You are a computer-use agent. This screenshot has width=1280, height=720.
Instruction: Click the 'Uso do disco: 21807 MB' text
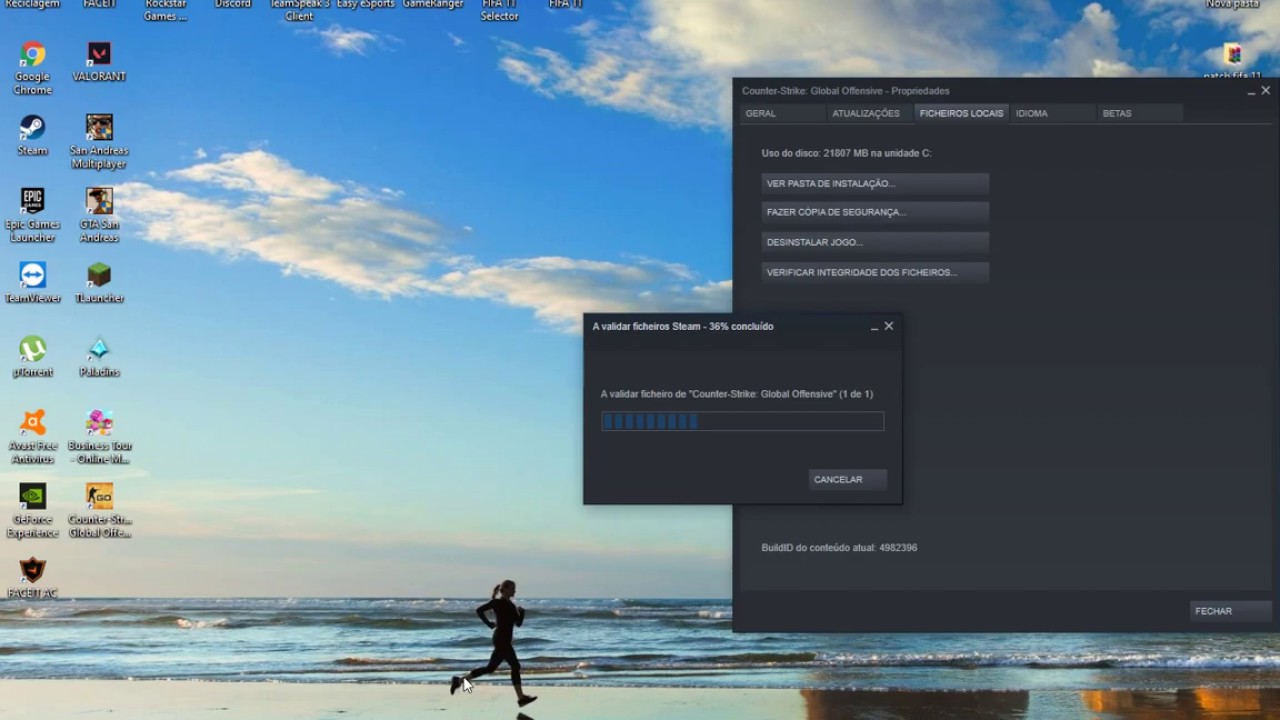tap(846, 153)
